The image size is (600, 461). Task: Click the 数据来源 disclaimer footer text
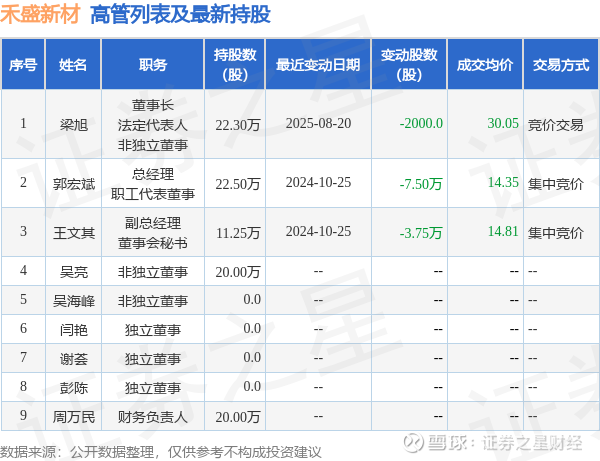[x=161, y=452]
